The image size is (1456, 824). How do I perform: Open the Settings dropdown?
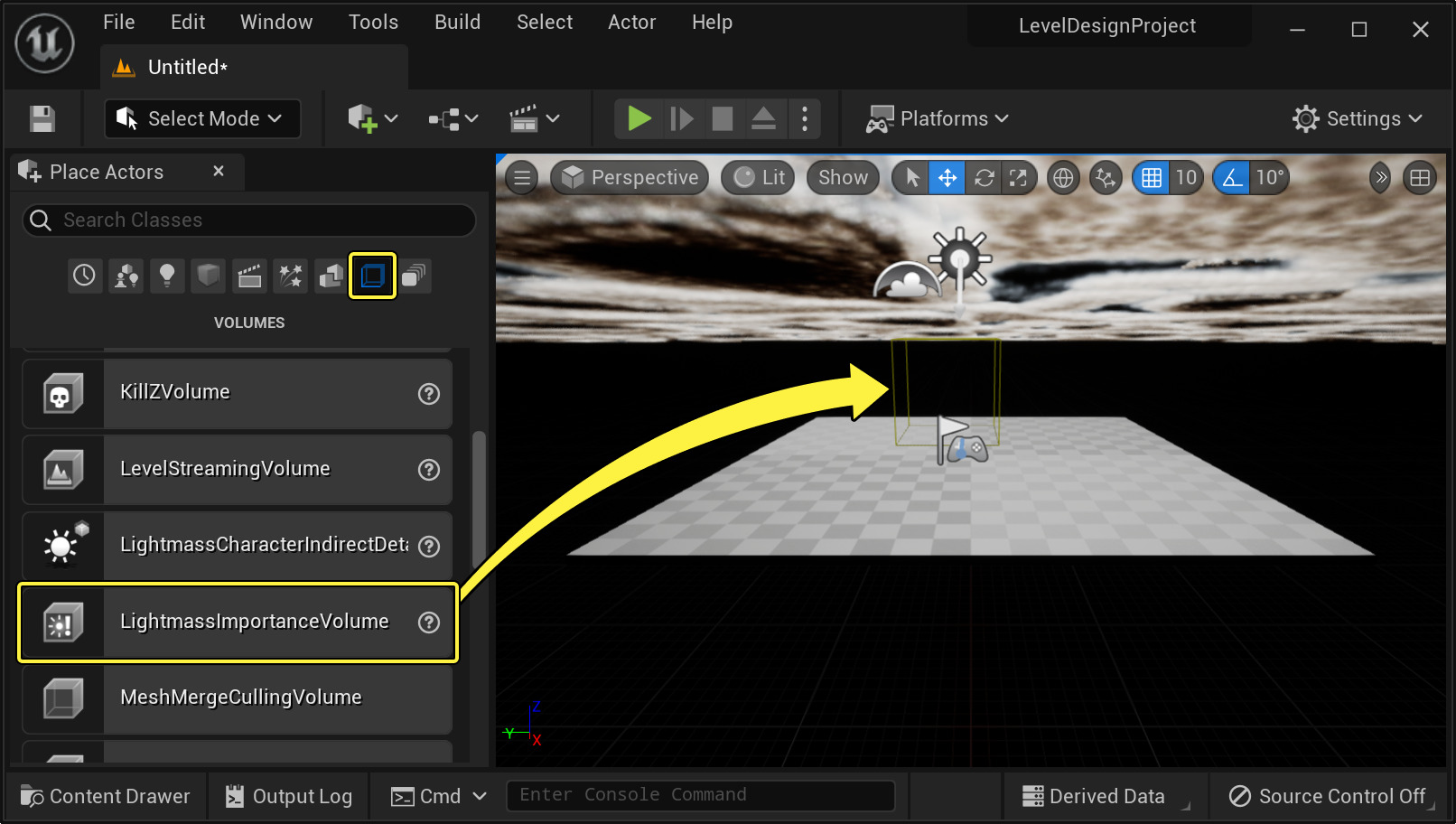point(1358,118)
